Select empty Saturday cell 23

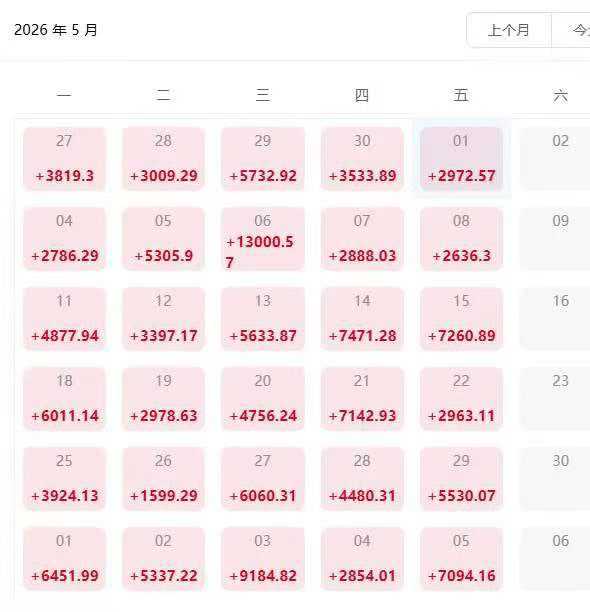[x=555, y=399]
